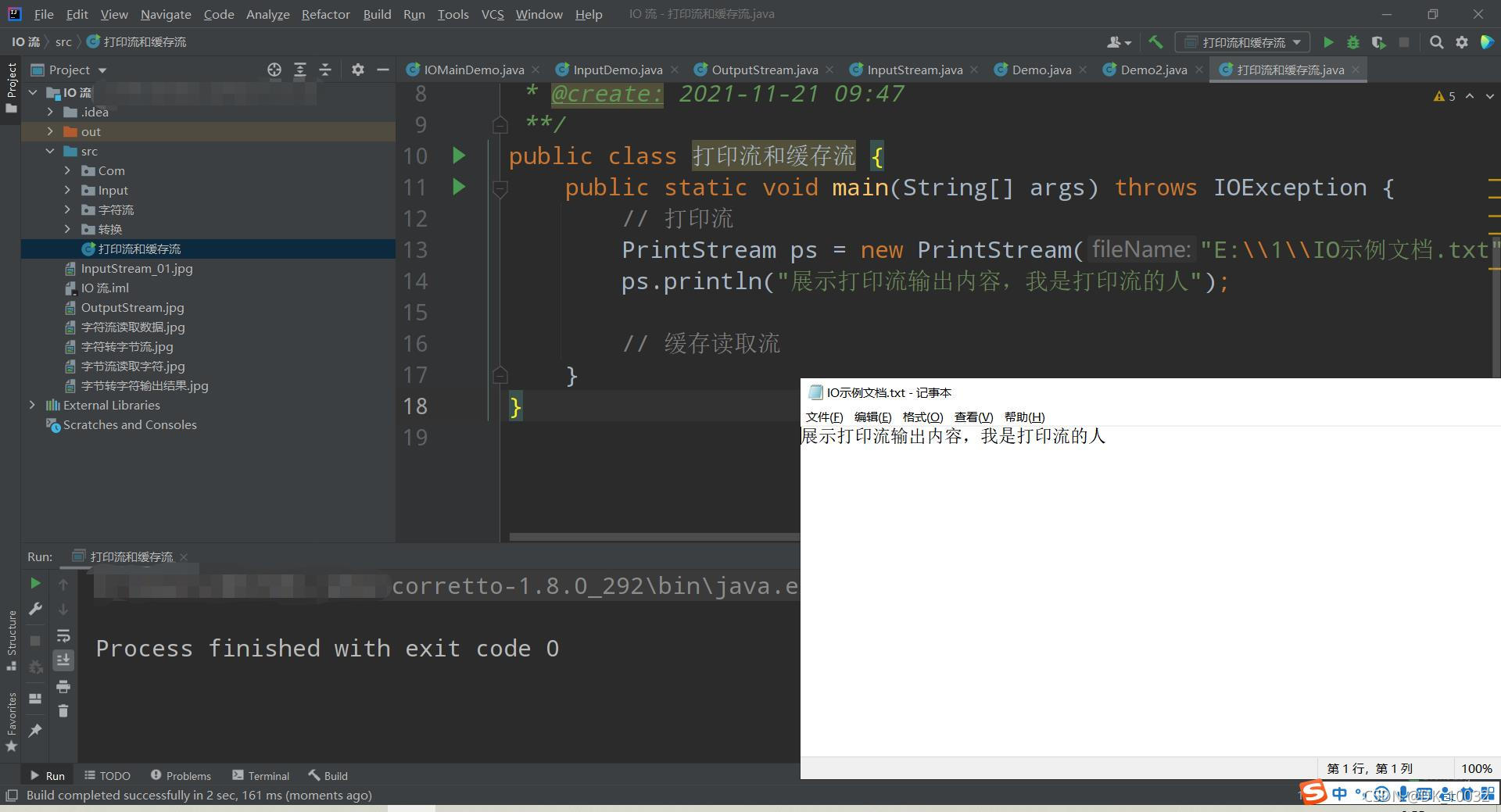Collapse the src folder

tap(50, 151)
